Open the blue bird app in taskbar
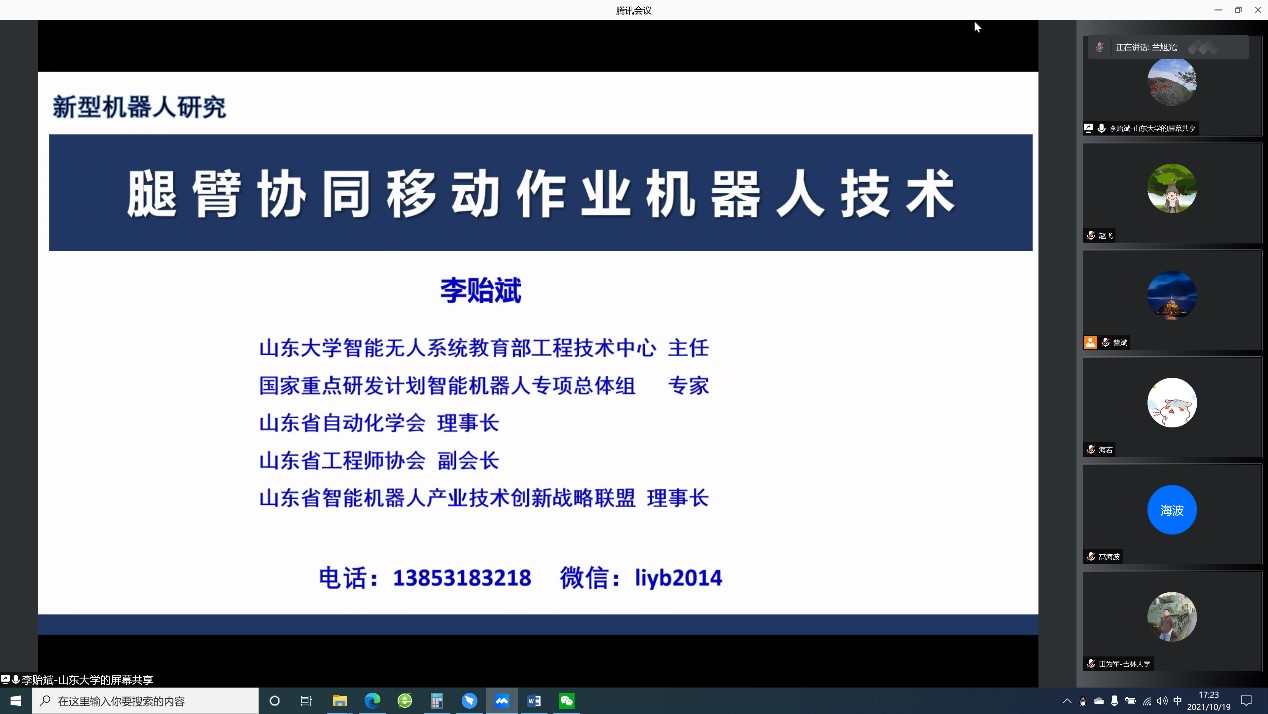Viewport: 1268px width, 714px height. pos(469,701)
